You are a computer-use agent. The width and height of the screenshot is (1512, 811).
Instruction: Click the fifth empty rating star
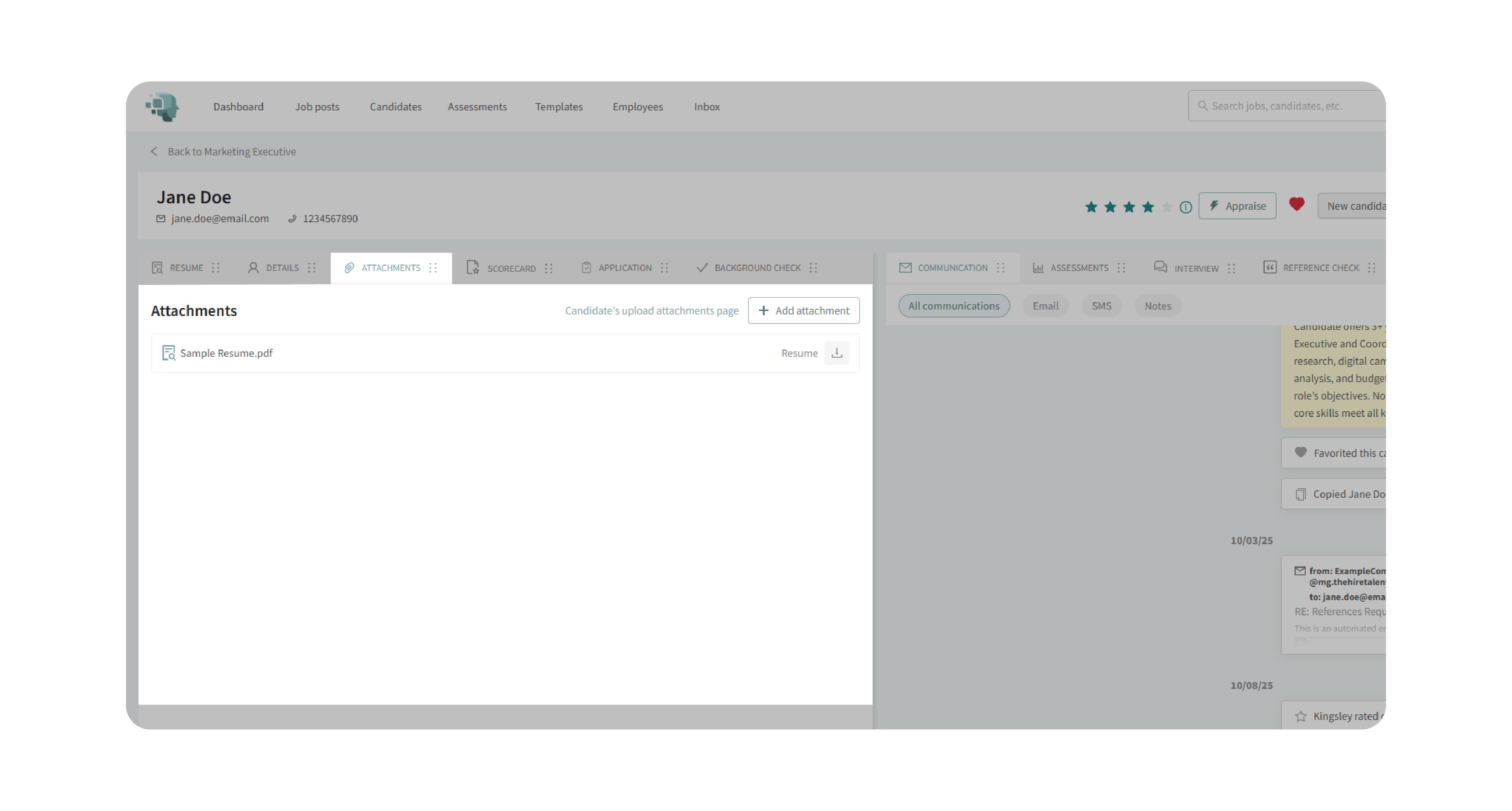coord(1167,207)
